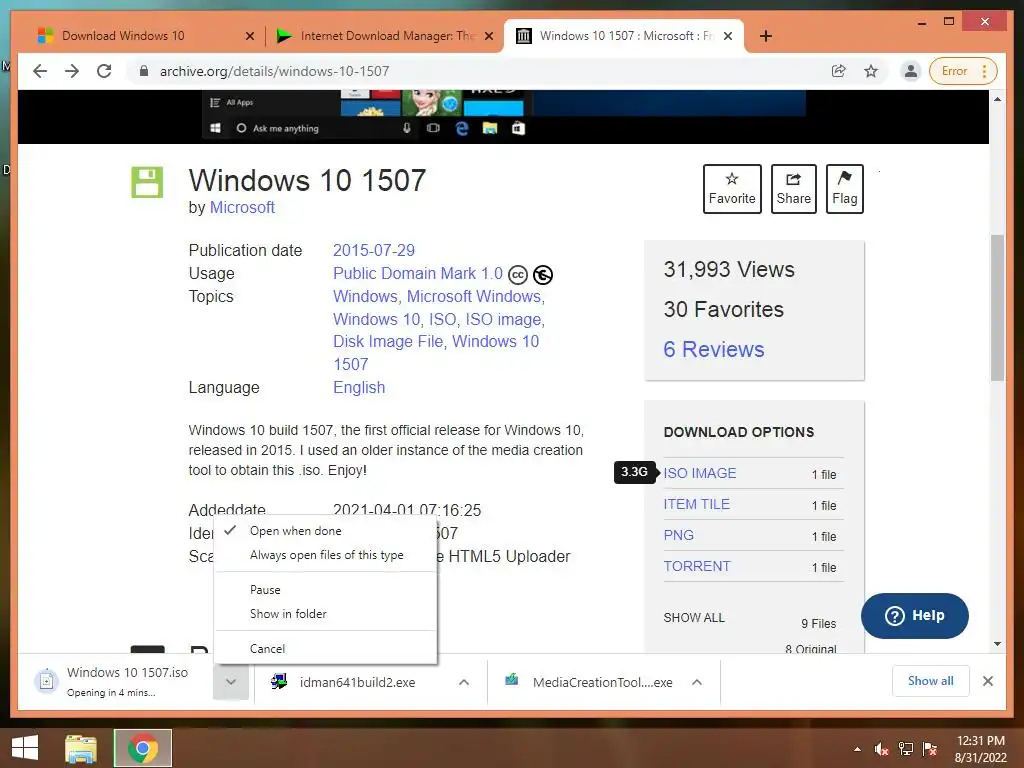Screen dimensions: 1024x768
Task: Open the Disk Image File topic link
Action: (388, 342)
